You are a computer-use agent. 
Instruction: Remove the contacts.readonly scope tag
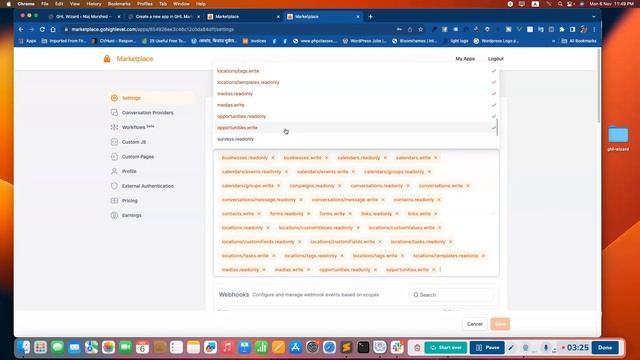[x=439, y=200]
